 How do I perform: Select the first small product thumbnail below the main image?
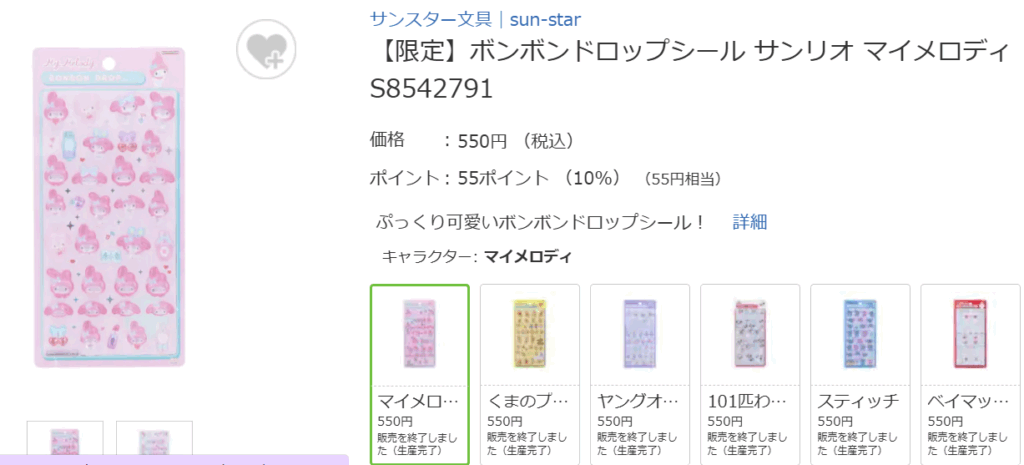65,441
